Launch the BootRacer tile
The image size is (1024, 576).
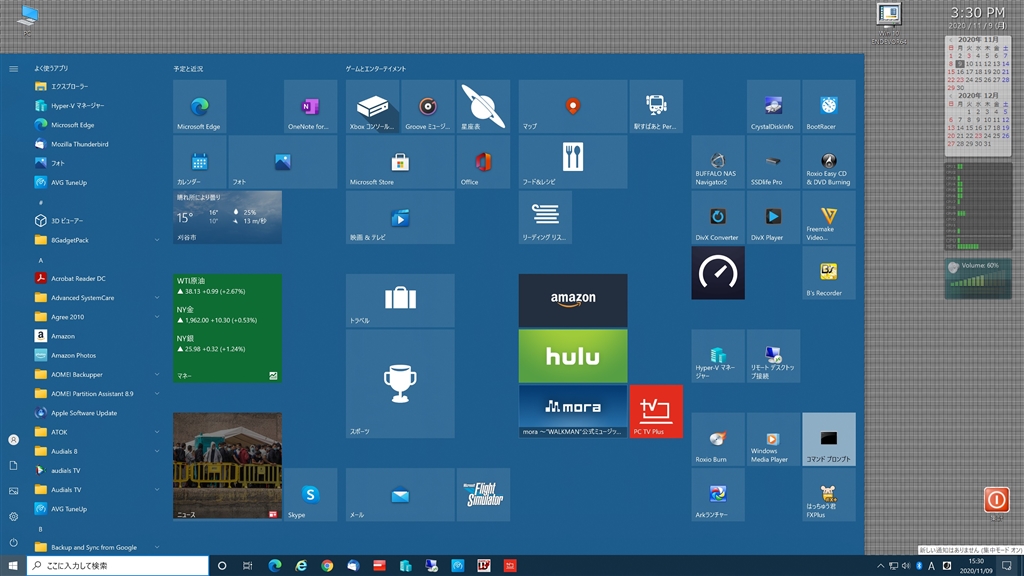pos(829,106)
